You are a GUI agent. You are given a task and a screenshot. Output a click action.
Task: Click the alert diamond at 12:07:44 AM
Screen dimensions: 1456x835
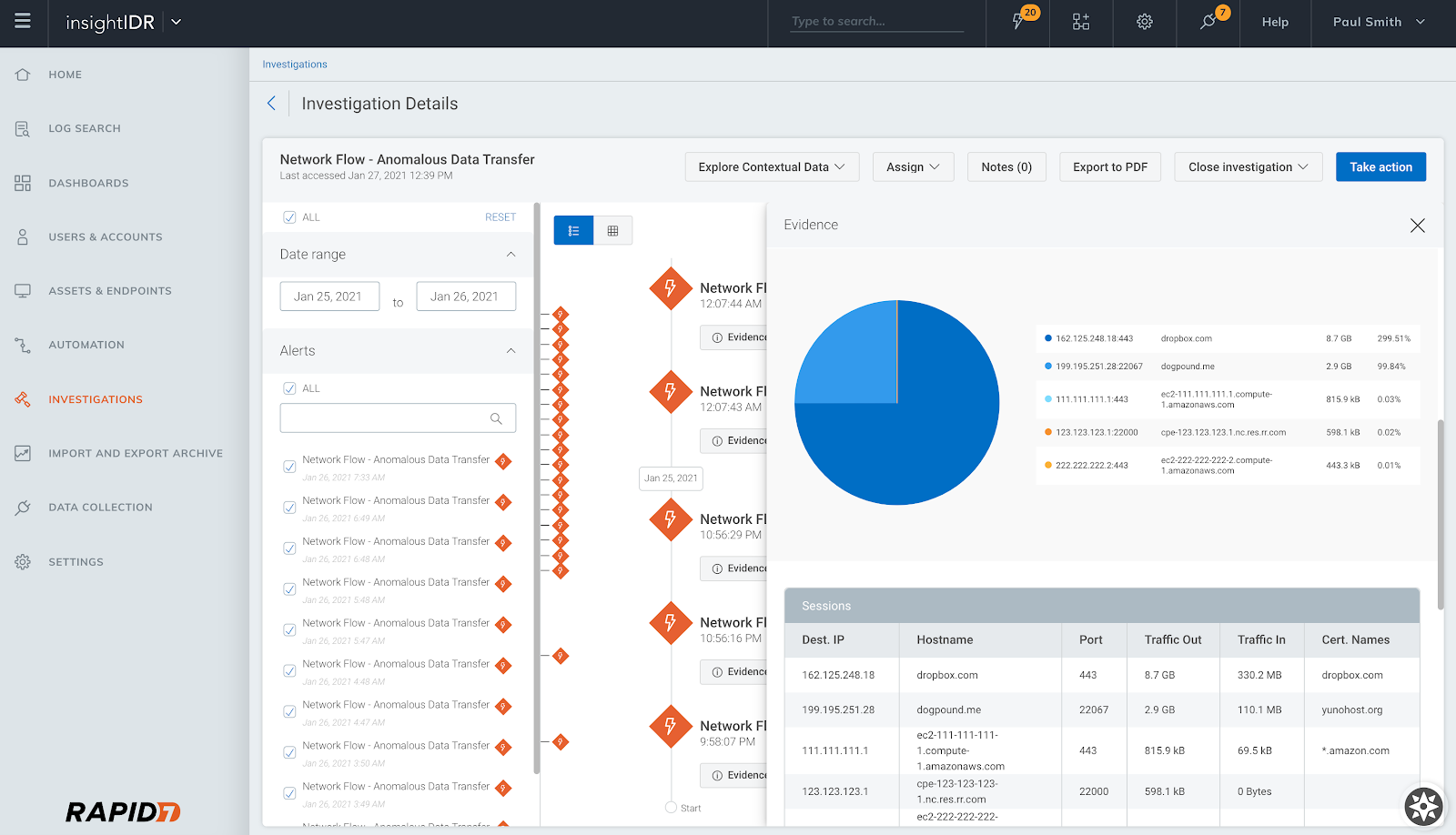point(671,288)
